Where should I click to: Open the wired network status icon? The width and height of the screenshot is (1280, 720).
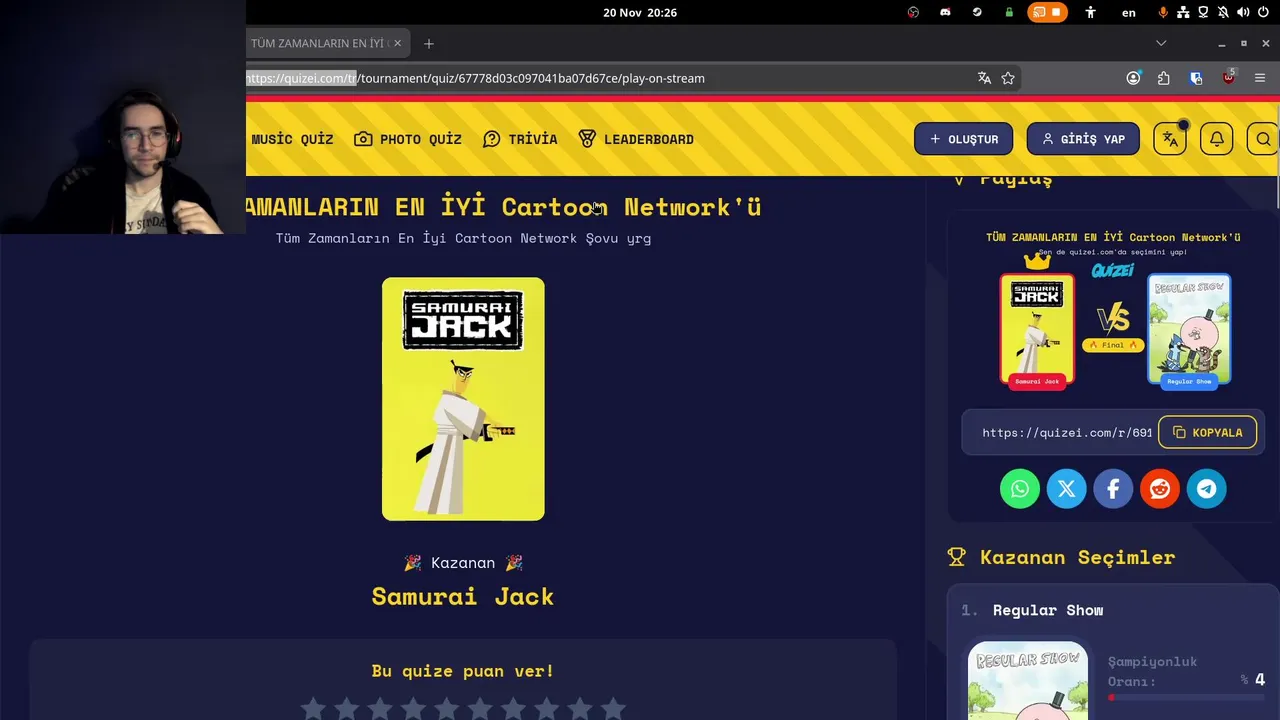(x=1183, y=12)
